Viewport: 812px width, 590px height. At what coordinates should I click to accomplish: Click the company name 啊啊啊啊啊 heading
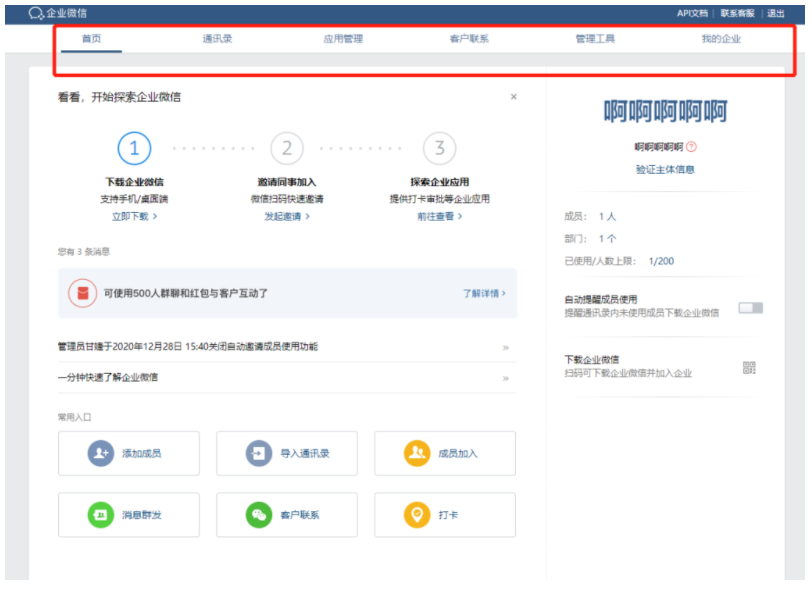pos(665,111)
